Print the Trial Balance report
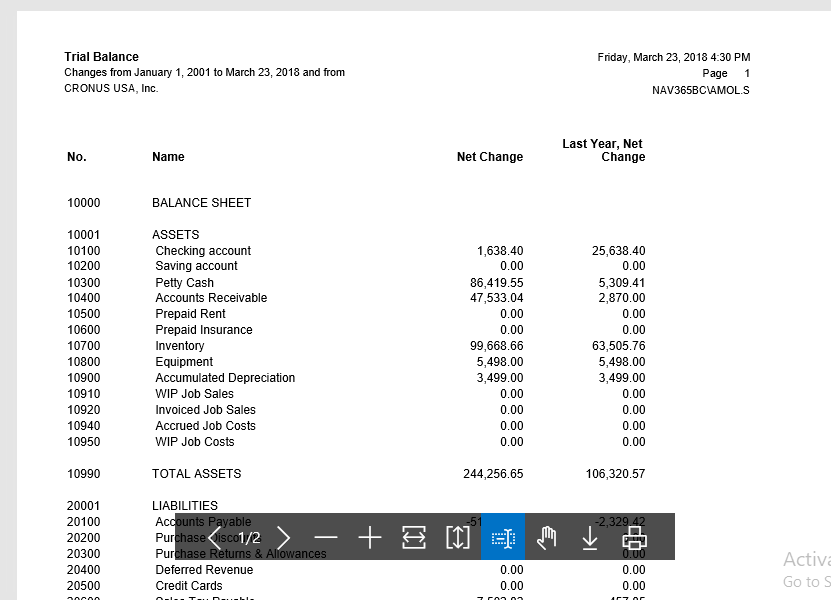 634,538
